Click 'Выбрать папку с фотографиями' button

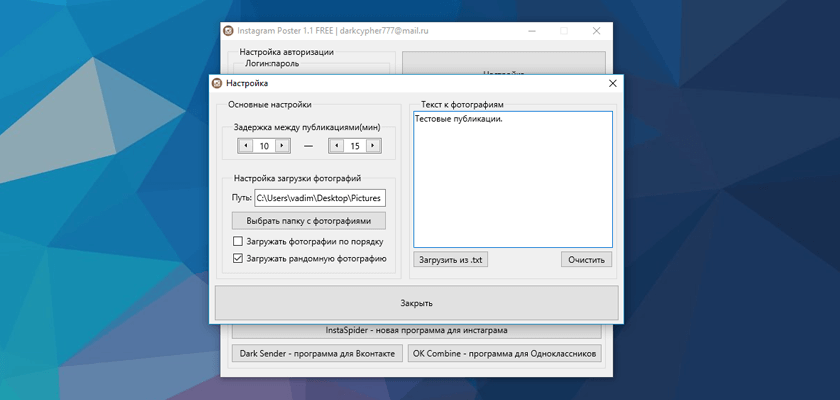tap(309, 221)
